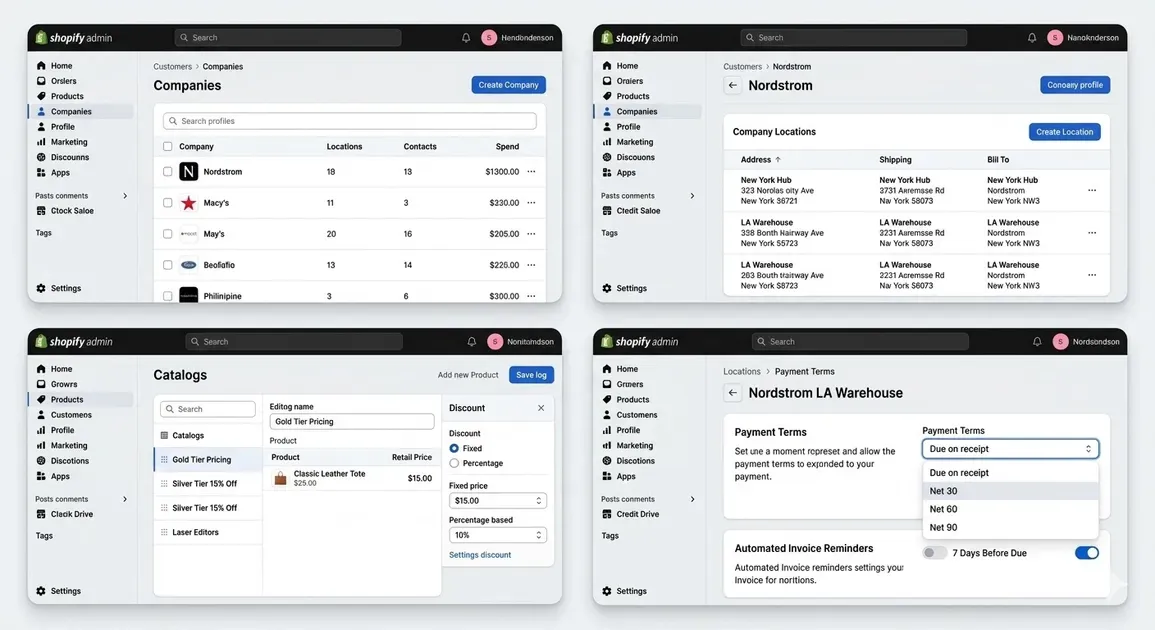
Task: Turn off the blue invoice reminders toggle
Action: tap(1086, 553)
